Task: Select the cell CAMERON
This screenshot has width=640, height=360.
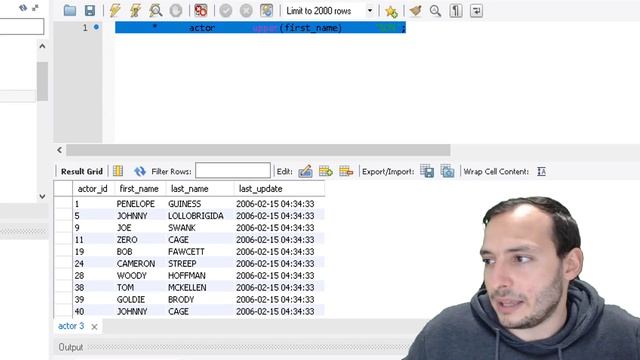Action: tap(136, 264)
